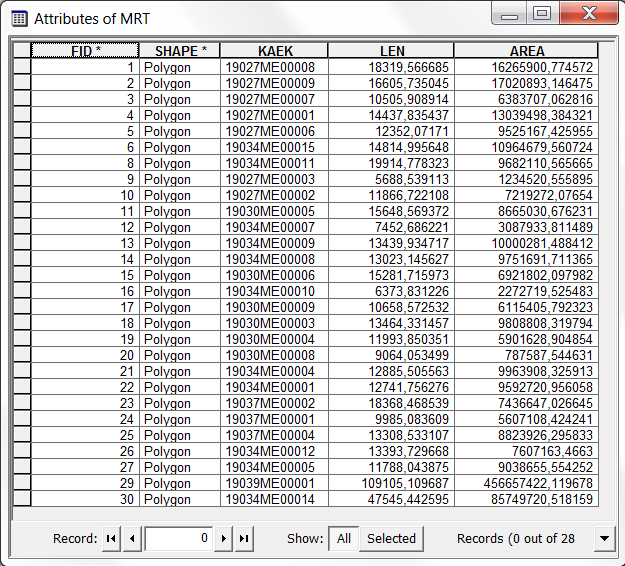This screenshot has height=566, width=625.
Task: Click KAEK cell 19027ME00009
Action: point(274,83)
